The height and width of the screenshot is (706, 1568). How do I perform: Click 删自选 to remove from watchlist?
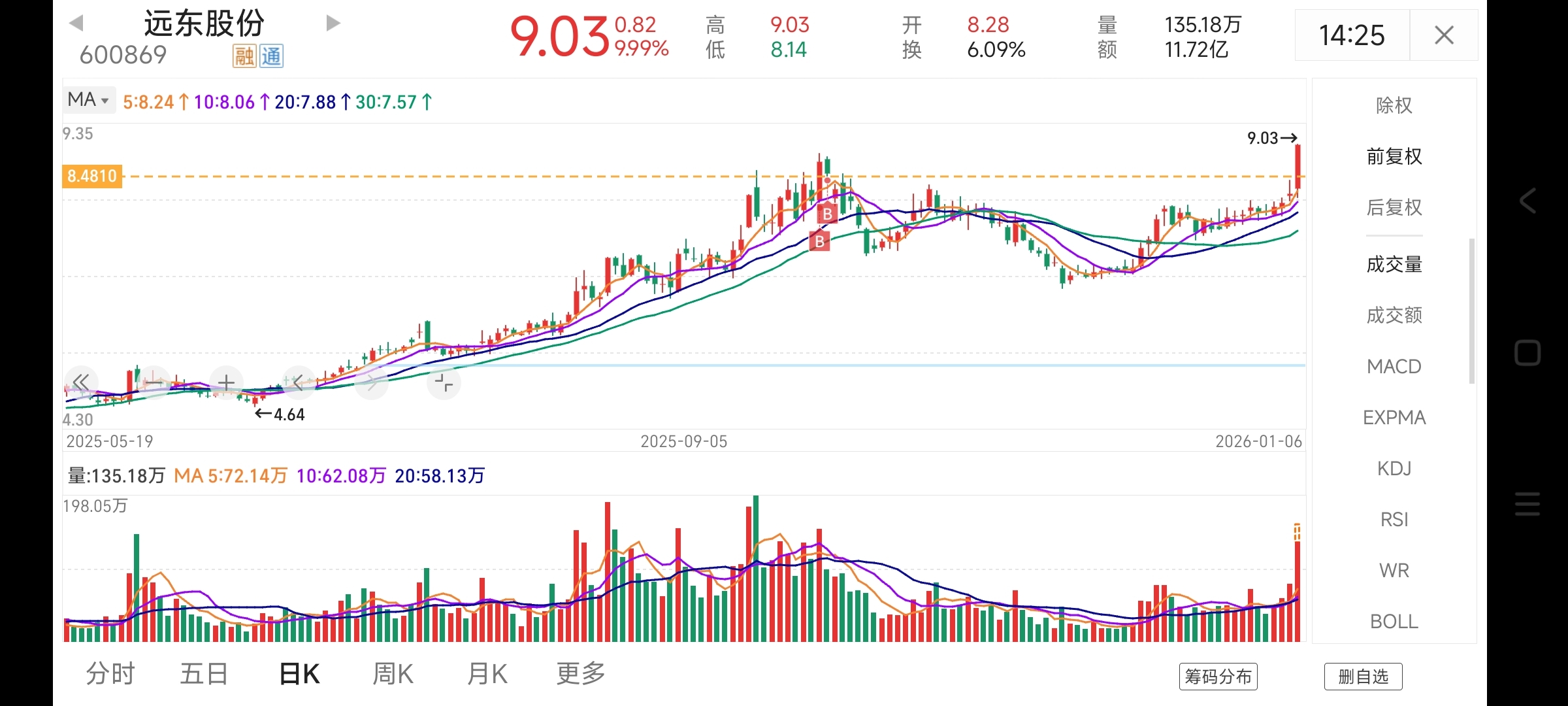[1363, 677]
